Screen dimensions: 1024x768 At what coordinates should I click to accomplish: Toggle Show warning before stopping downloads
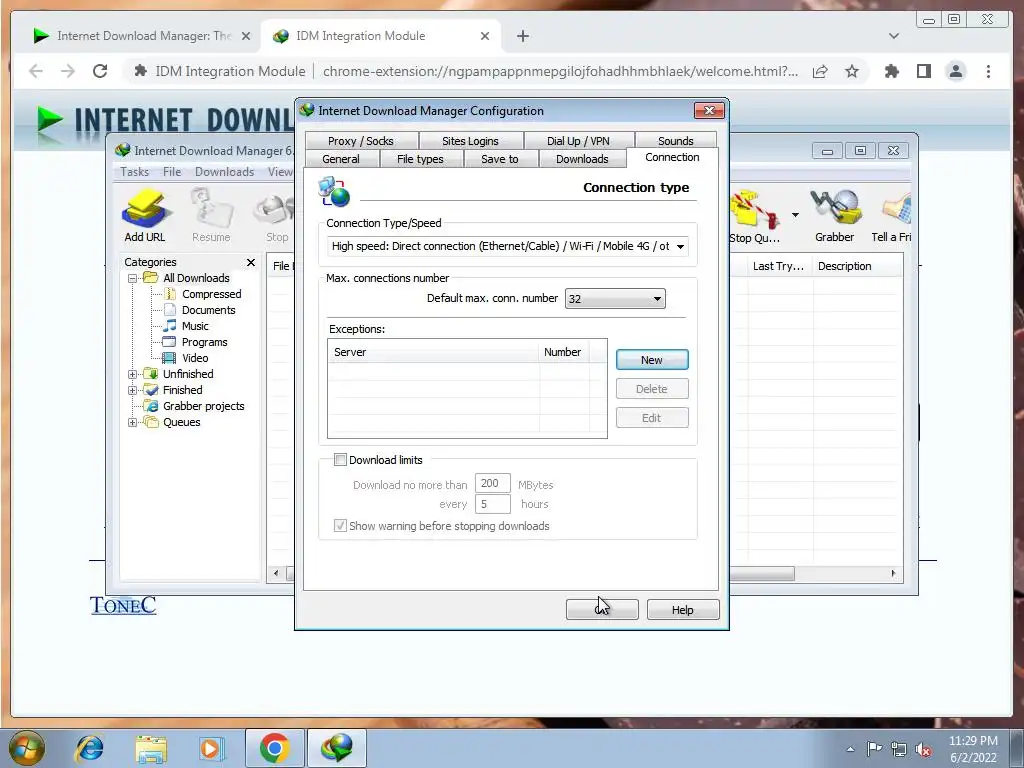click(x=340, y=526)
